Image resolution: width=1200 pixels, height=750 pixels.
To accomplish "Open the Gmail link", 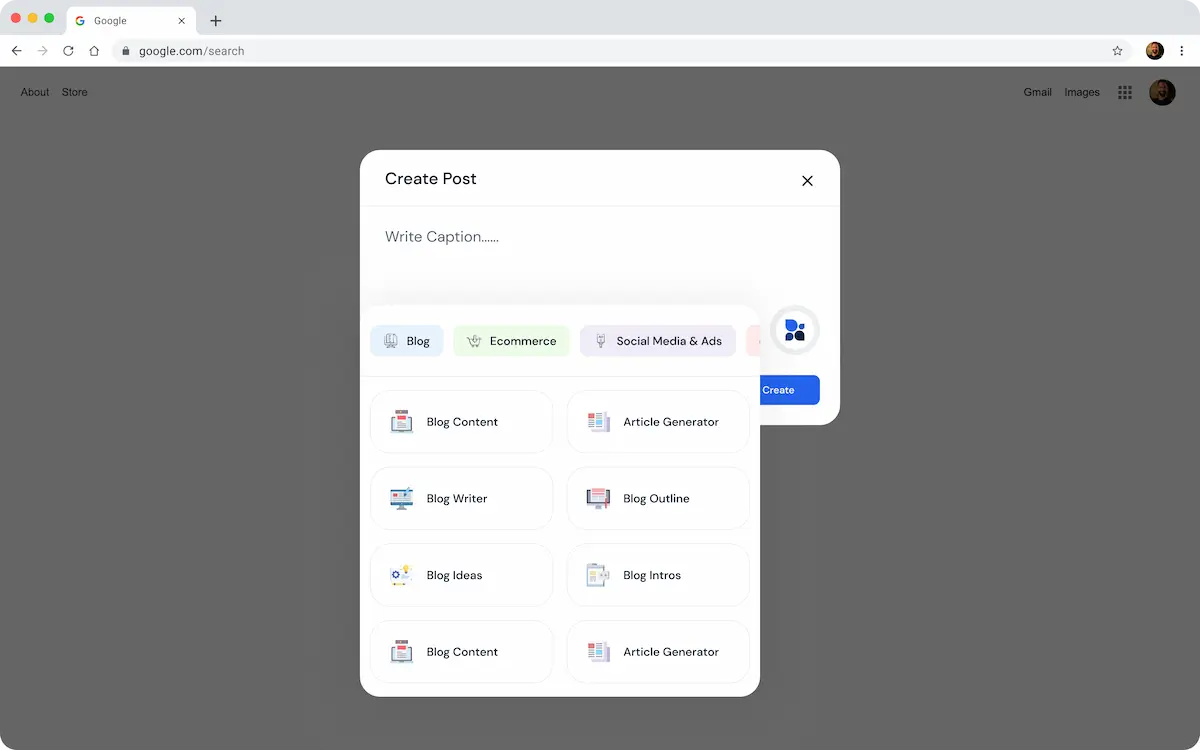I will coord(1037,92).
